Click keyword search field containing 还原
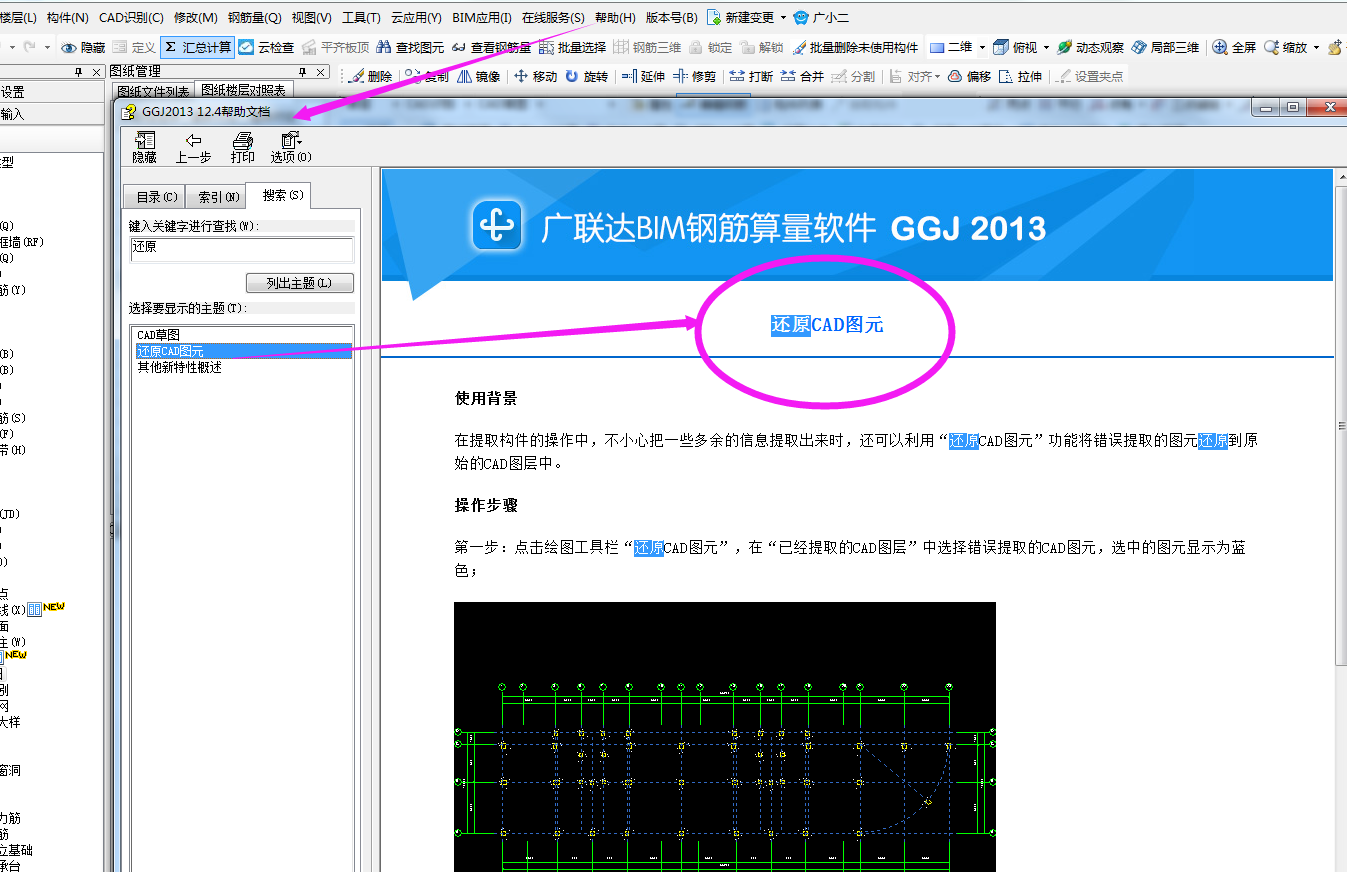Viewport: 1347px width, 872px height. click(x=242, y=249)
